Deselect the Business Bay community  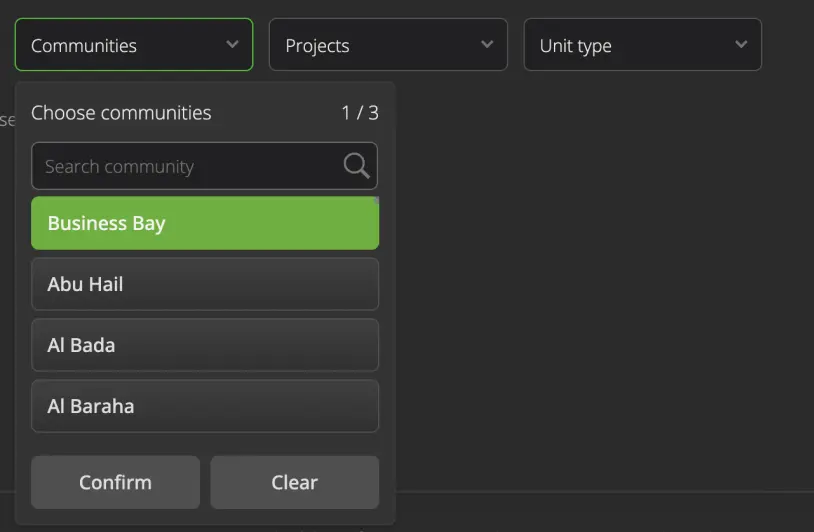pos(205,223)
